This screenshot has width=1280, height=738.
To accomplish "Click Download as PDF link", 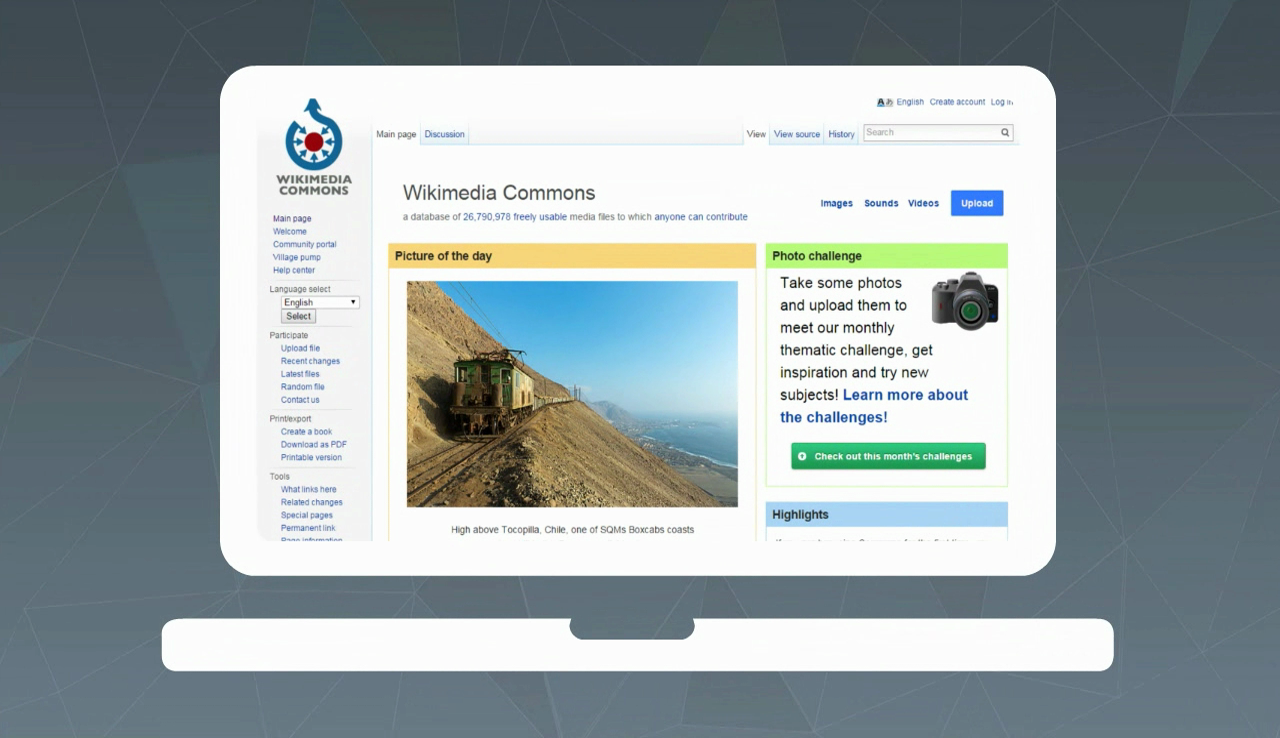I will pyautogui.click(x=314, y=444).
